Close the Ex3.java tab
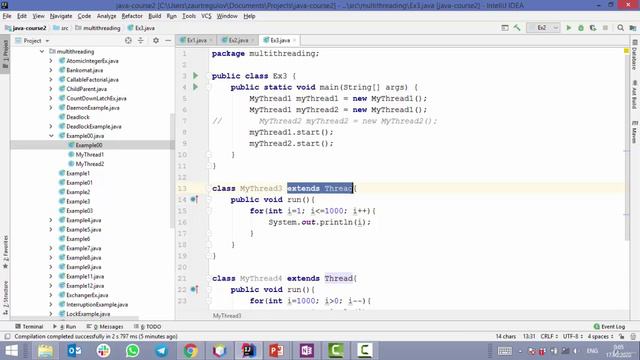The image size is (640, 360). [x=294, y=40]
